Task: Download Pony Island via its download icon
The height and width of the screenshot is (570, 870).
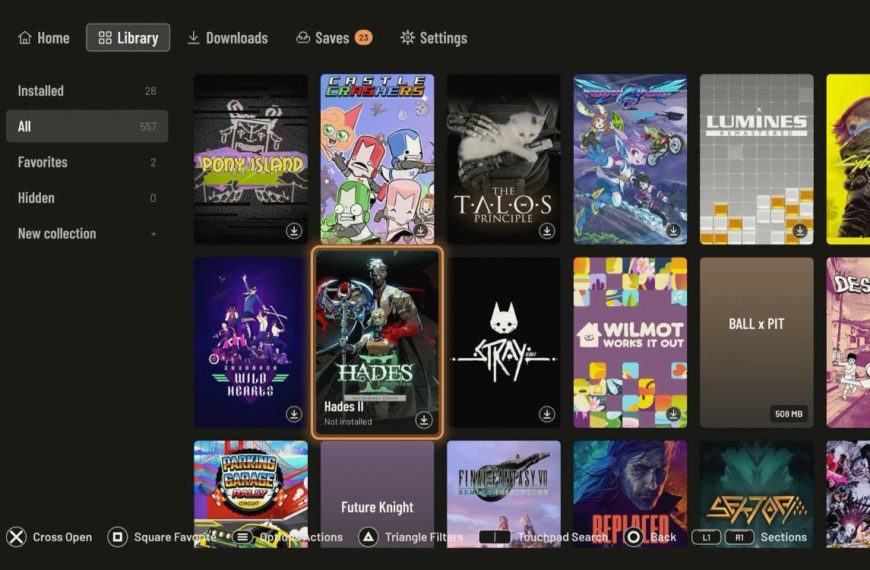Action: (294, 230)
